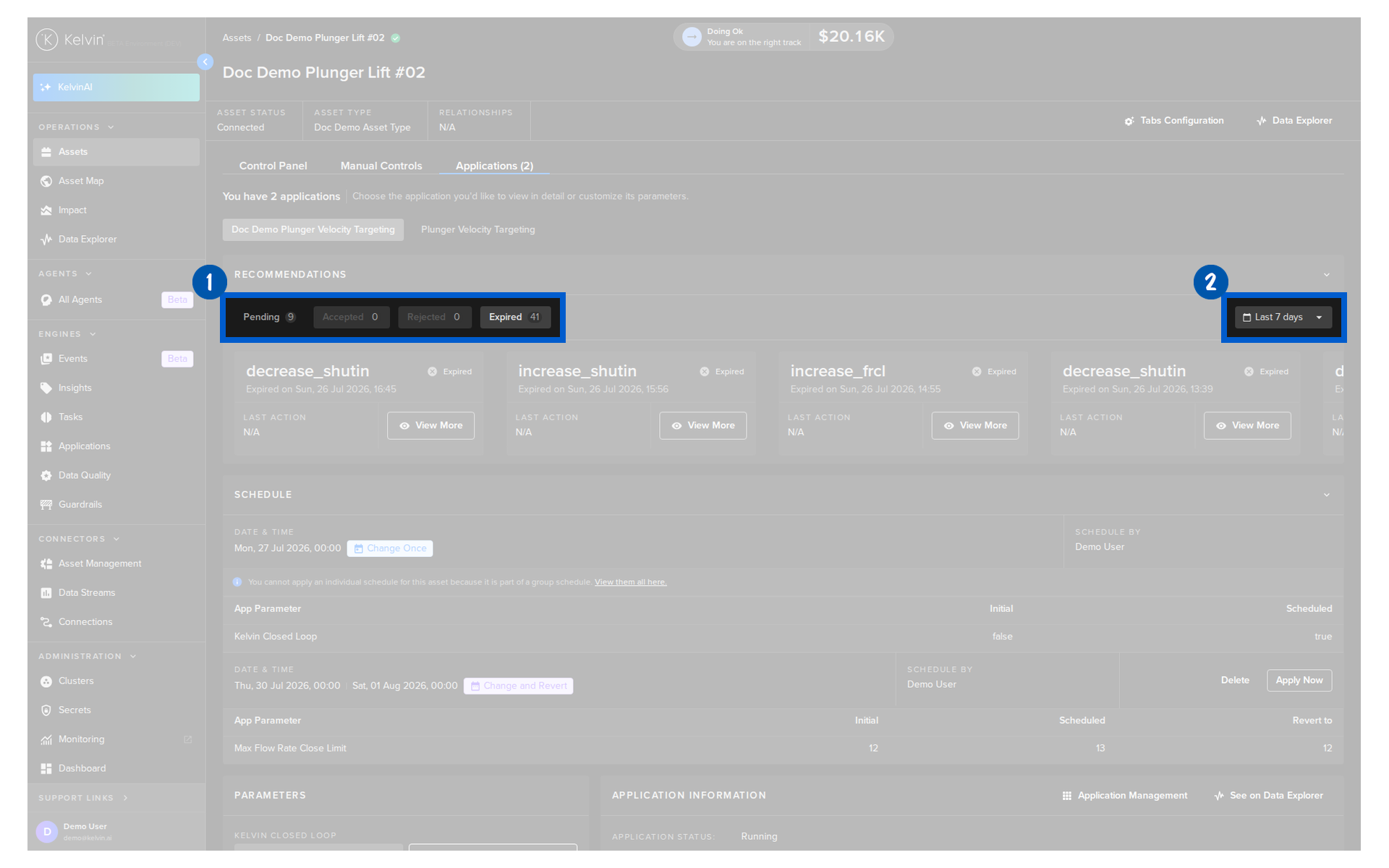Open Tabs Configuration
Viewport: 1389px width, 868px height.
click(x=1174, y=121)
